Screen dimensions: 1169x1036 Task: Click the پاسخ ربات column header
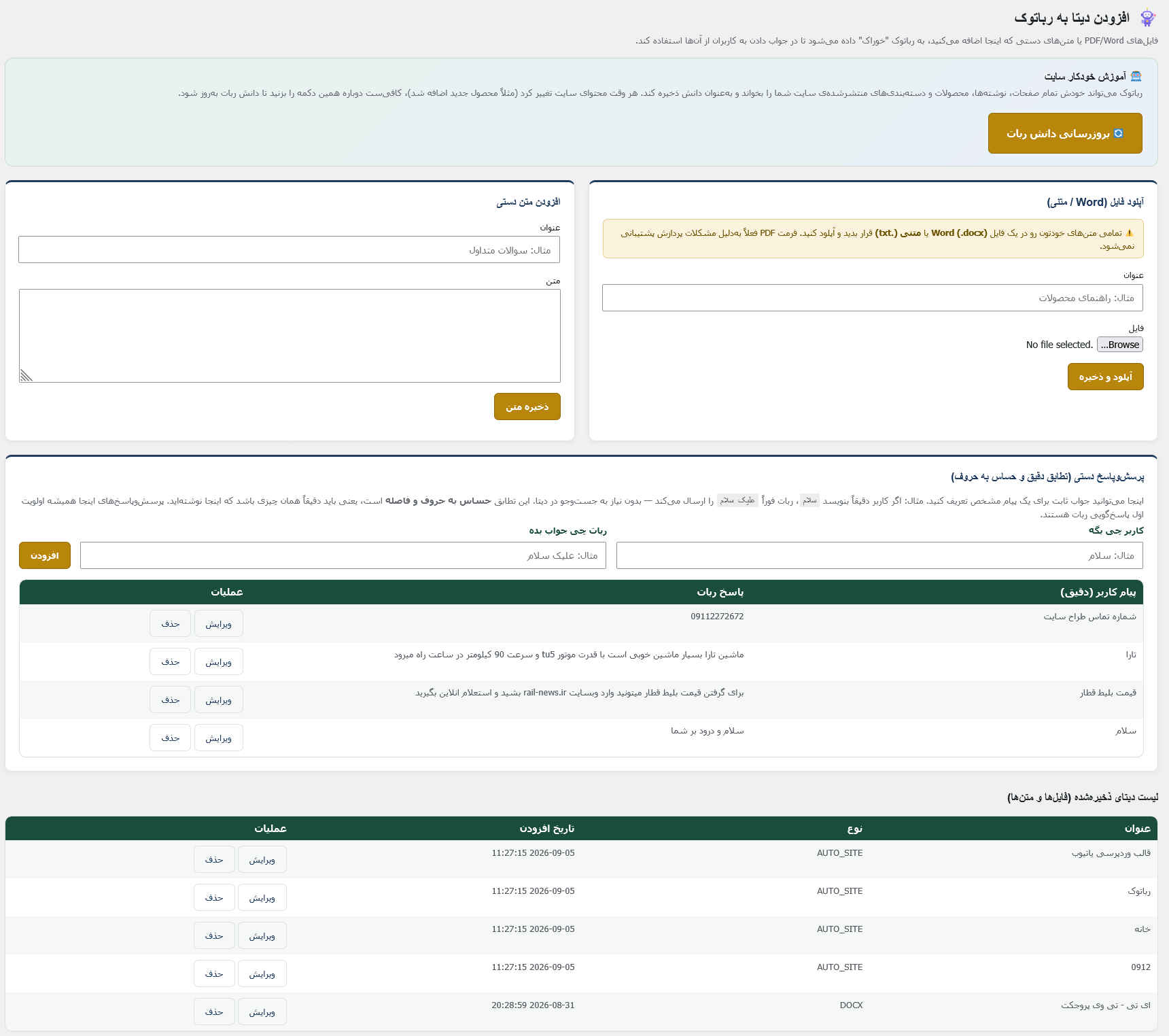point(720,592)
